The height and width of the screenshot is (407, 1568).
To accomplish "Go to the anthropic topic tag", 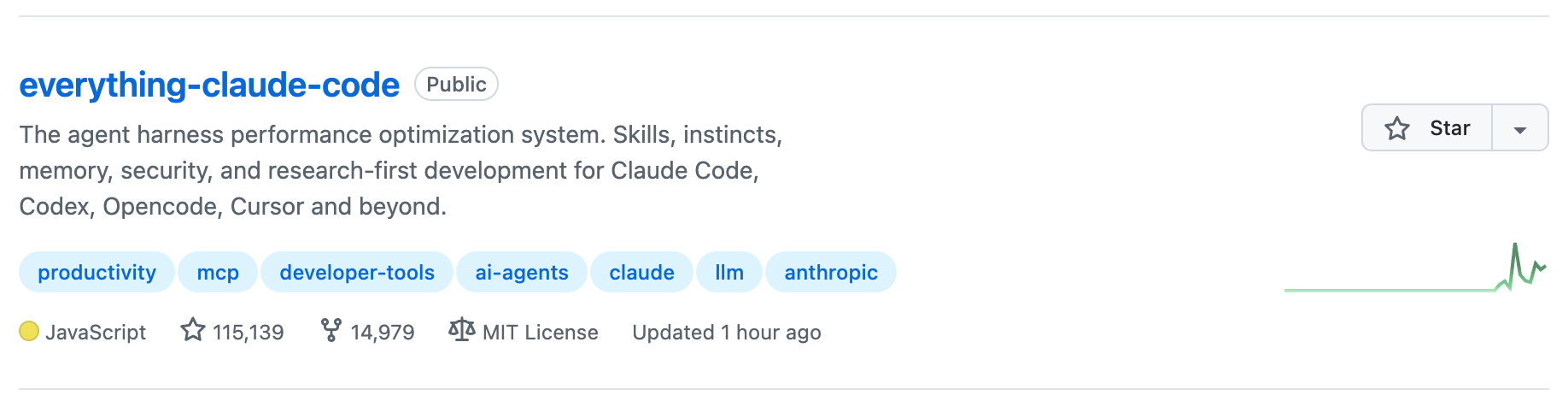I will tap(831, 273).
